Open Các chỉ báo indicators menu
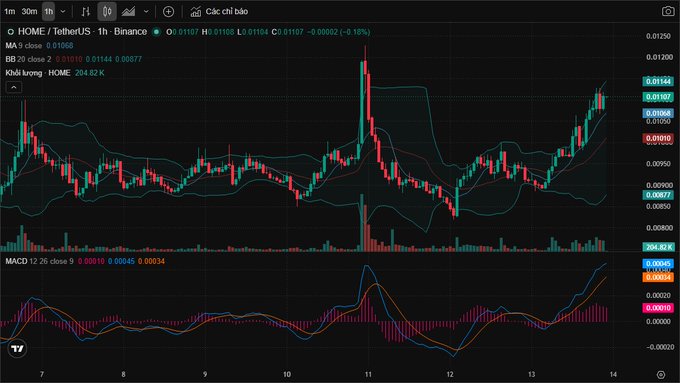The height and width of the screenshot is (383, 680). (x=219, y=12)
